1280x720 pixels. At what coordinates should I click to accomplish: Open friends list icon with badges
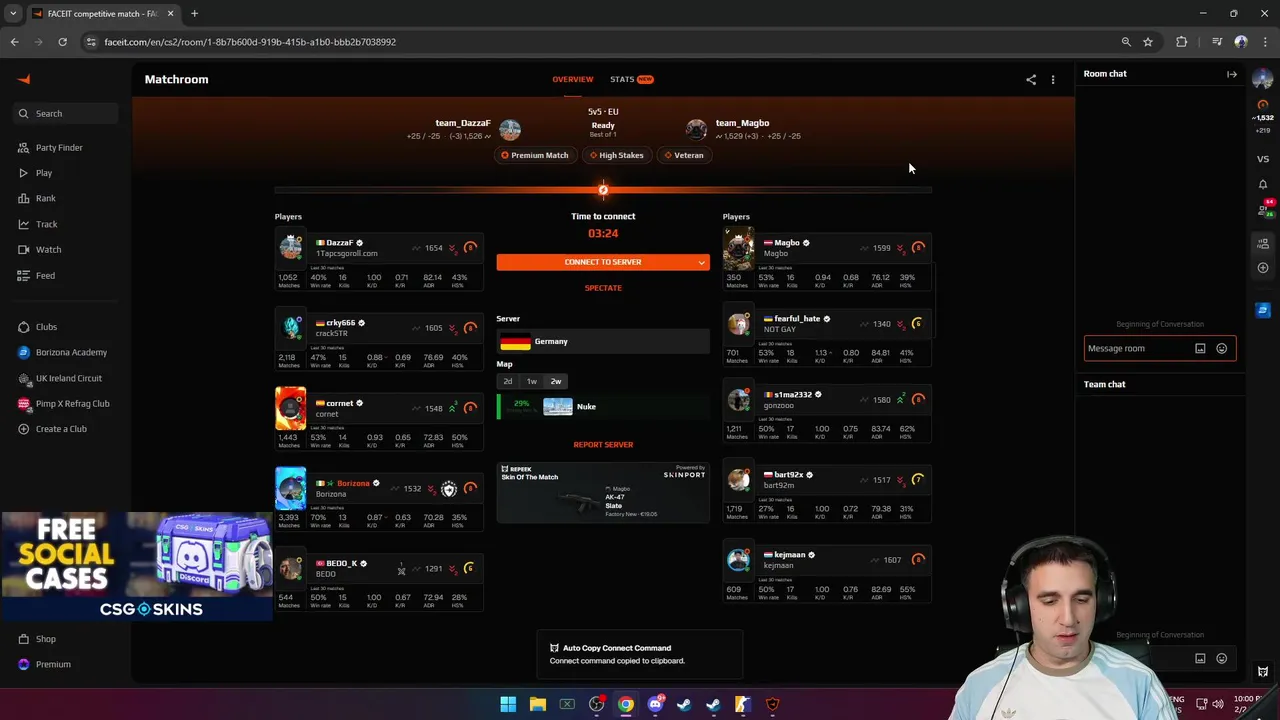pyautogui.click(x=1264, y=209)
